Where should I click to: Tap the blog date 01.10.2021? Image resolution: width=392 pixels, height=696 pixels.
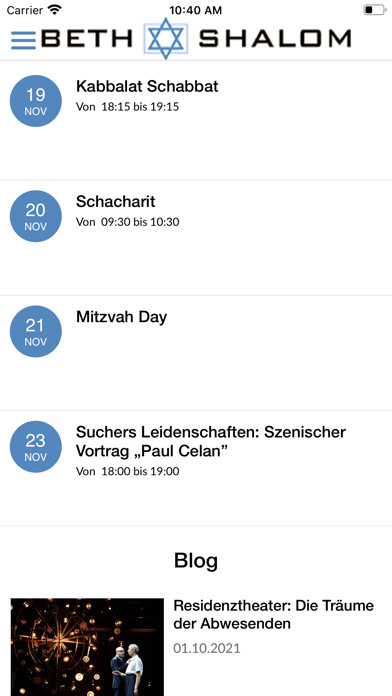point(207,648)
